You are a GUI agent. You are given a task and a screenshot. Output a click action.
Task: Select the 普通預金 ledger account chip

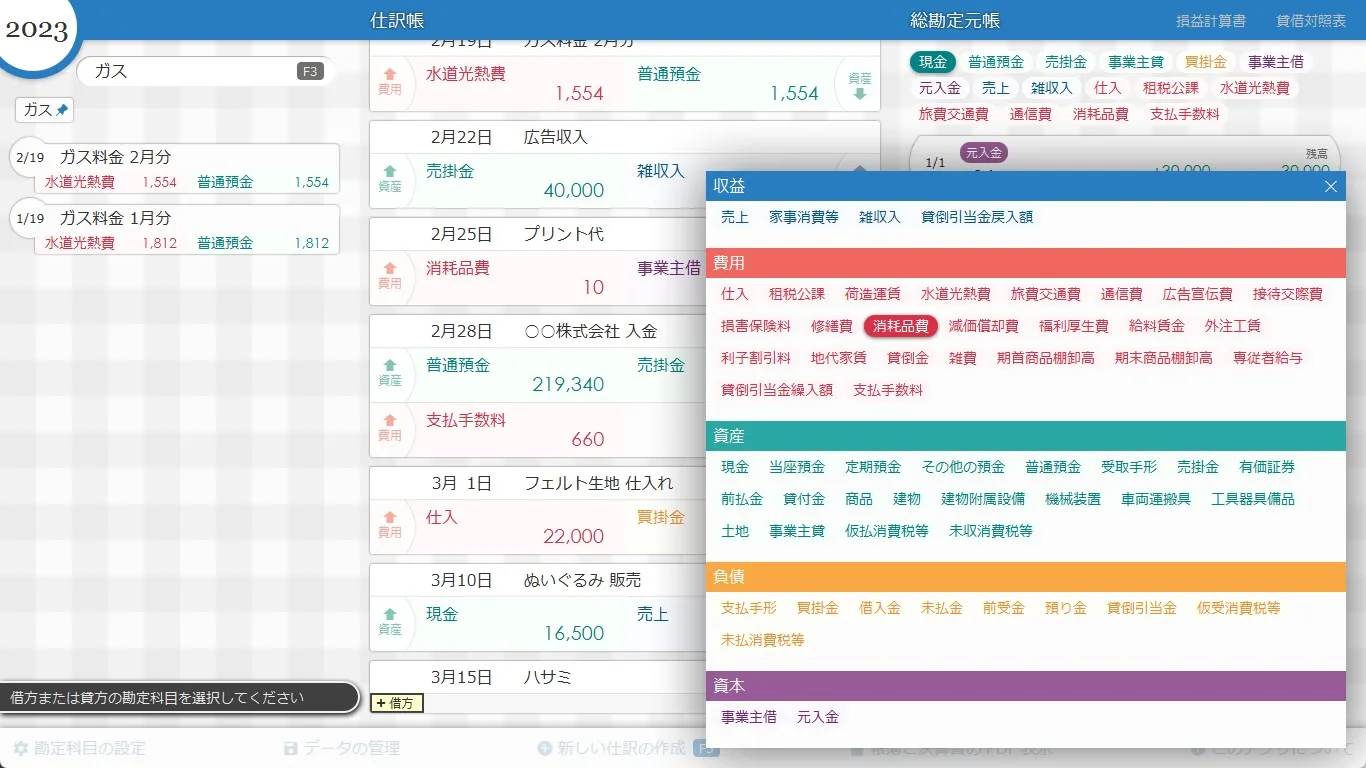[996, 62]
